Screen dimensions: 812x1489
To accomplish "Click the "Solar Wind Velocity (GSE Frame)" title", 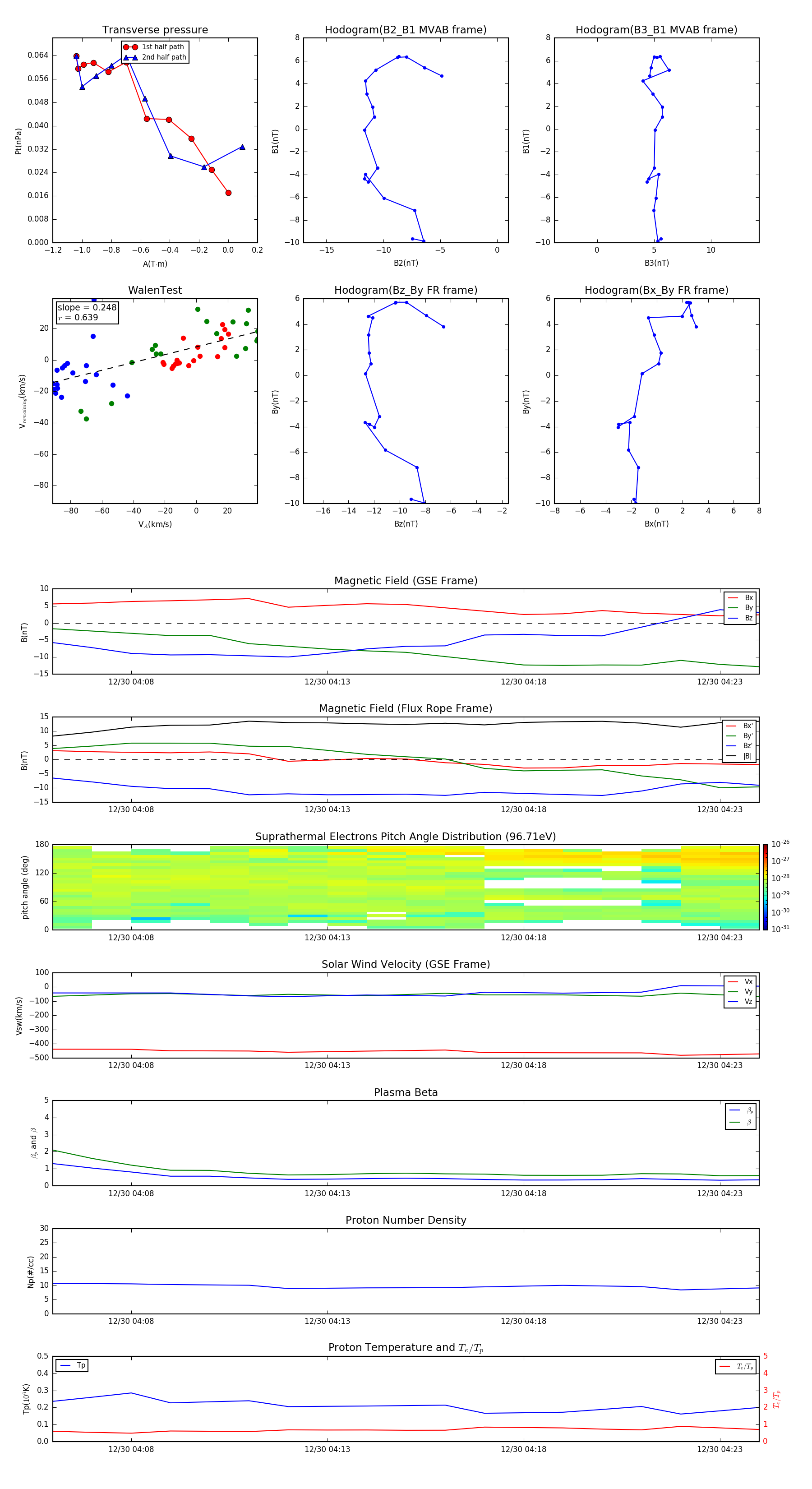I will pyautogui.click(x=406, y=965).
